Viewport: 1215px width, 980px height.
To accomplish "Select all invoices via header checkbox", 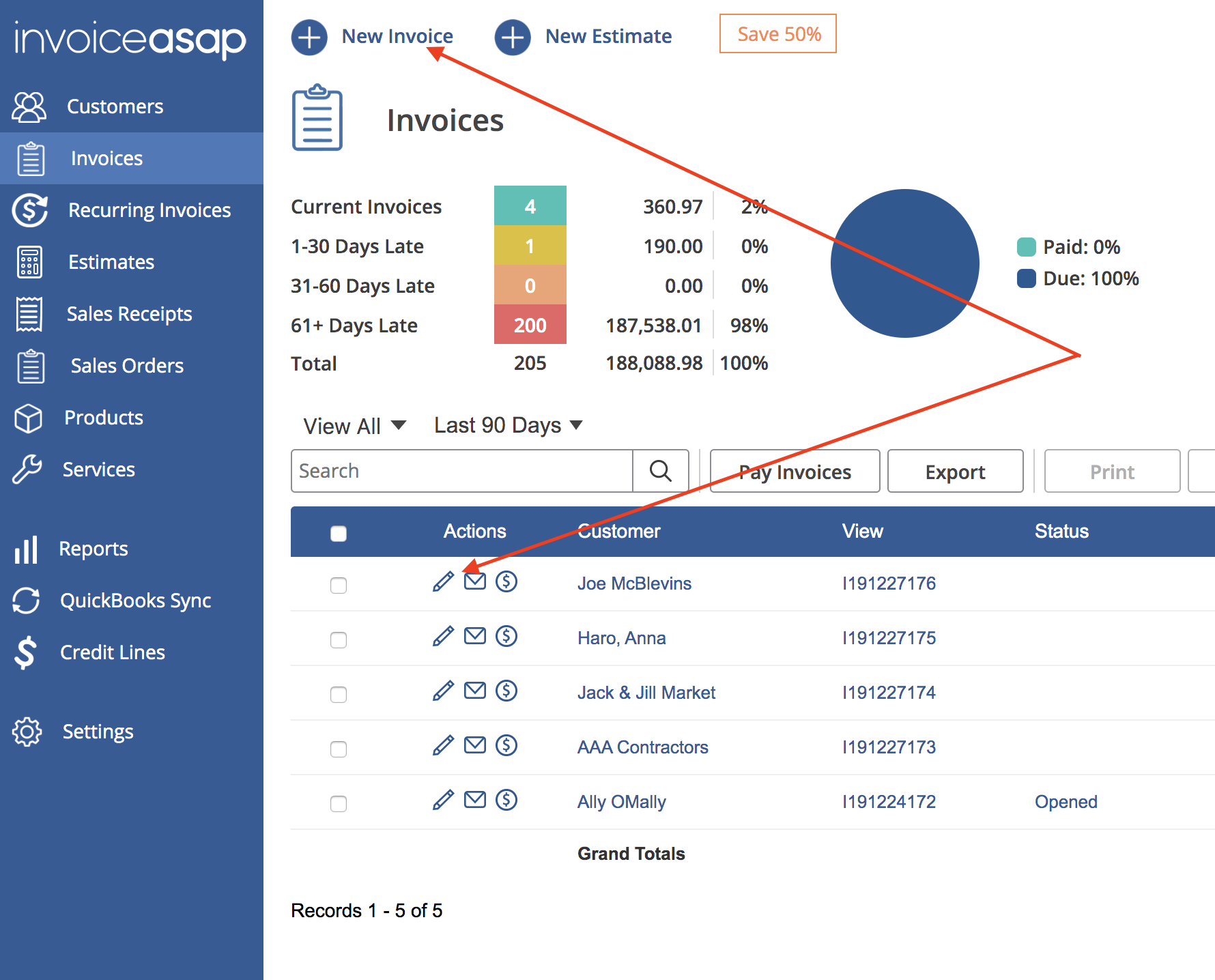I will coord(339,532).
